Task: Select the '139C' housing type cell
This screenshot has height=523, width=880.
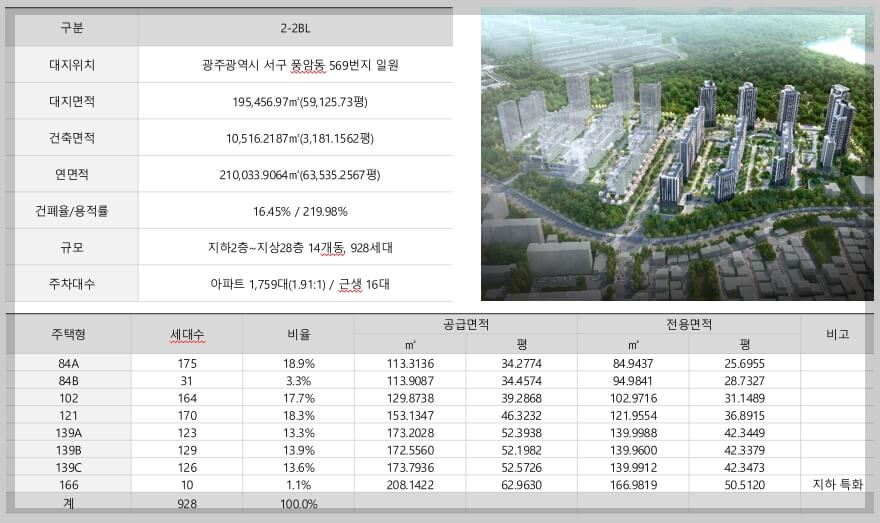Action: click(x=68, y=467)
